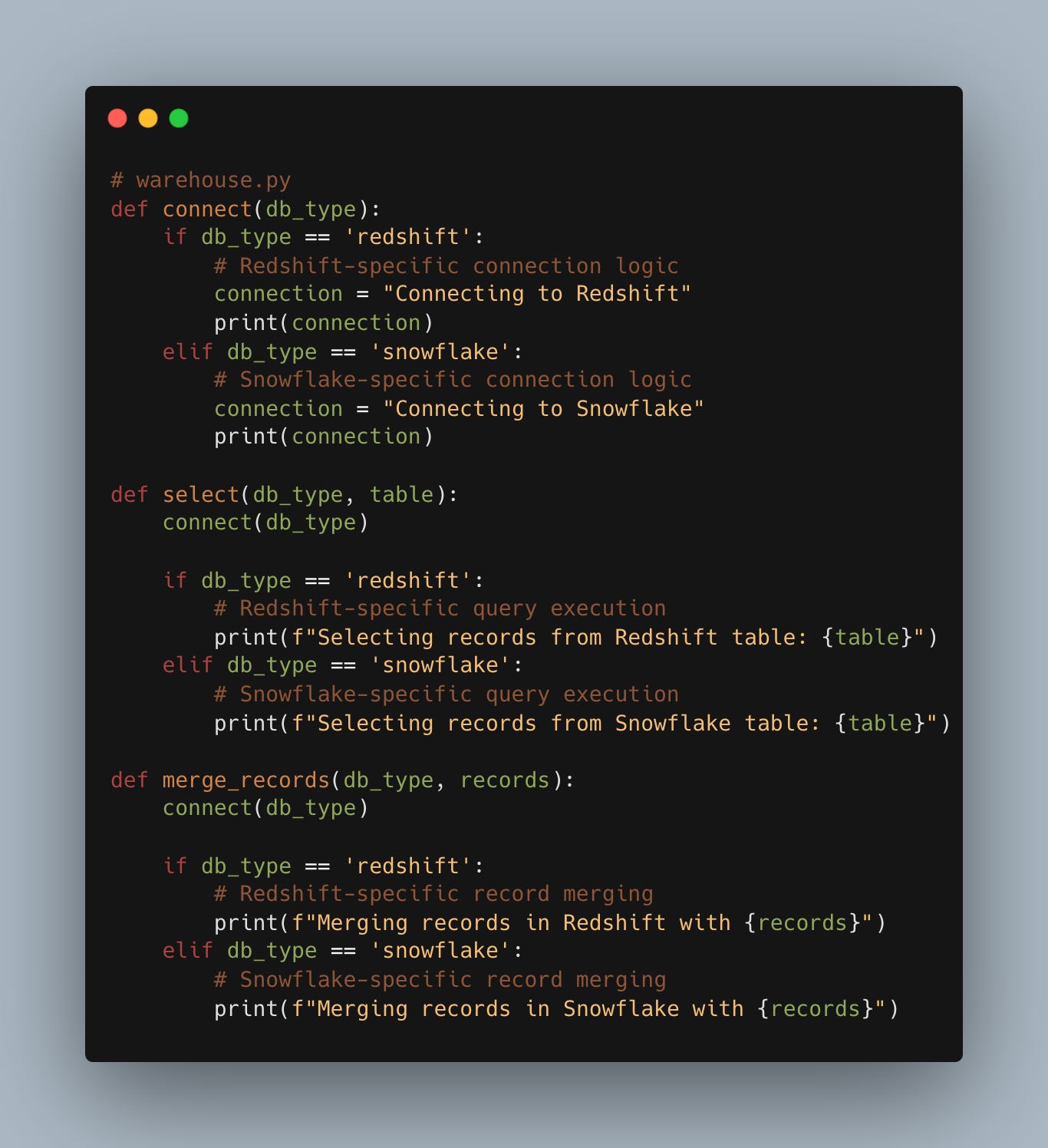Image resolution: width=1048 pixels, height=1148 pixels.
Task: Click the 'connect' function name in def line
Action: pyautogui.click(x=207, y=209)
